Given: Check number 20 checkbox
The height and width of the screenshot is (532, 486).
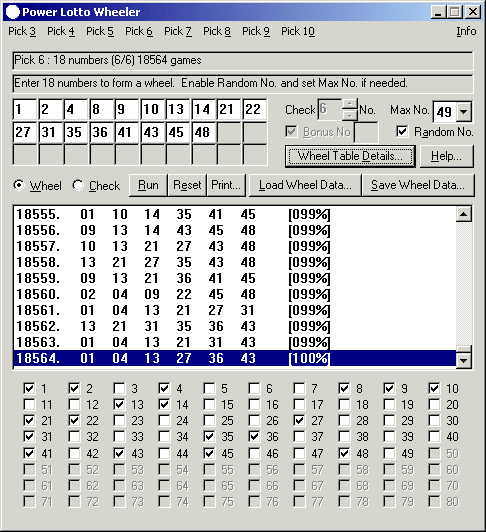Looking at the screenshot, I should click(x=434, y=404).
